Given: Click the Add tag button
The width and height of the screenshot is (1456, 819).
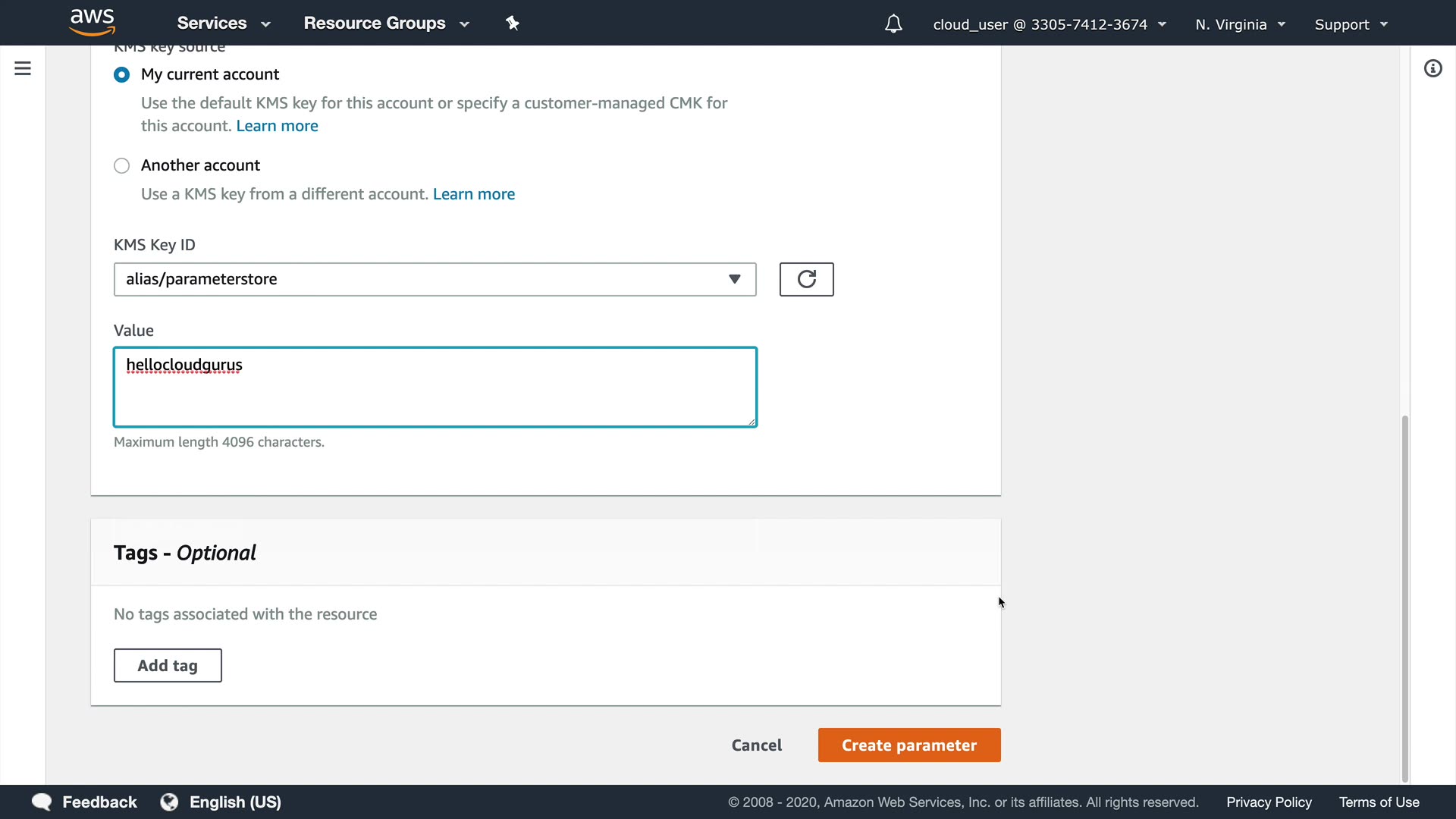Looking at the screenshot, I should pyautogui.click(x=168, y=665).
